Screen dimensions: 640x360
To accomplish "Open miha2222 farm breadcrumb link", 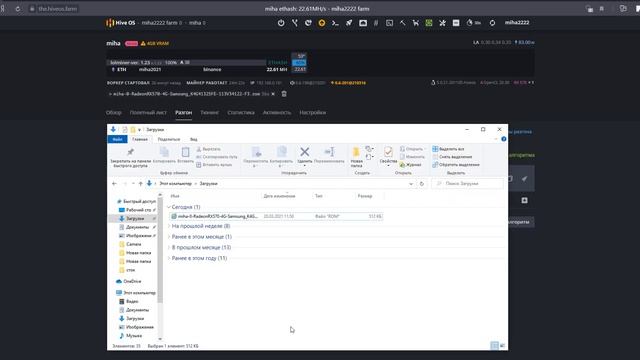I will (159, 23).
